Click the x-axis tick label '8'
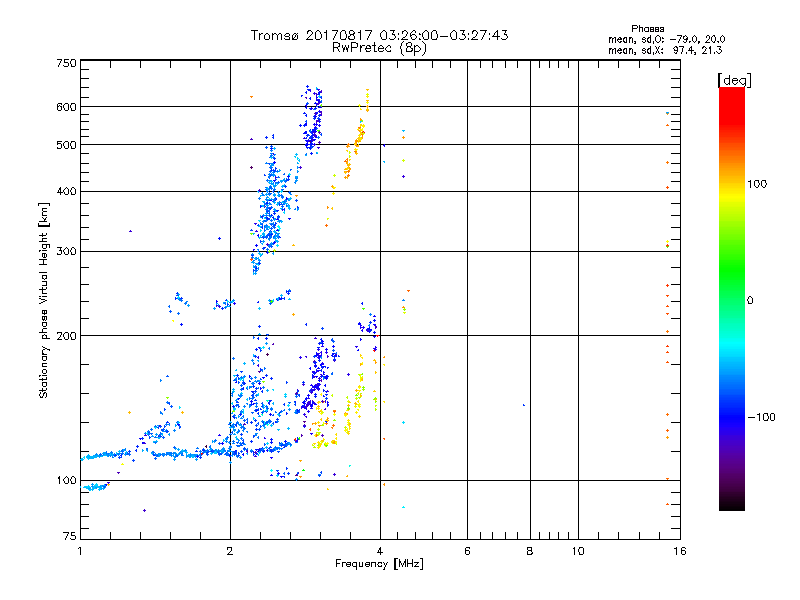This screenshot has height=600, width=800. click(530, 551)
